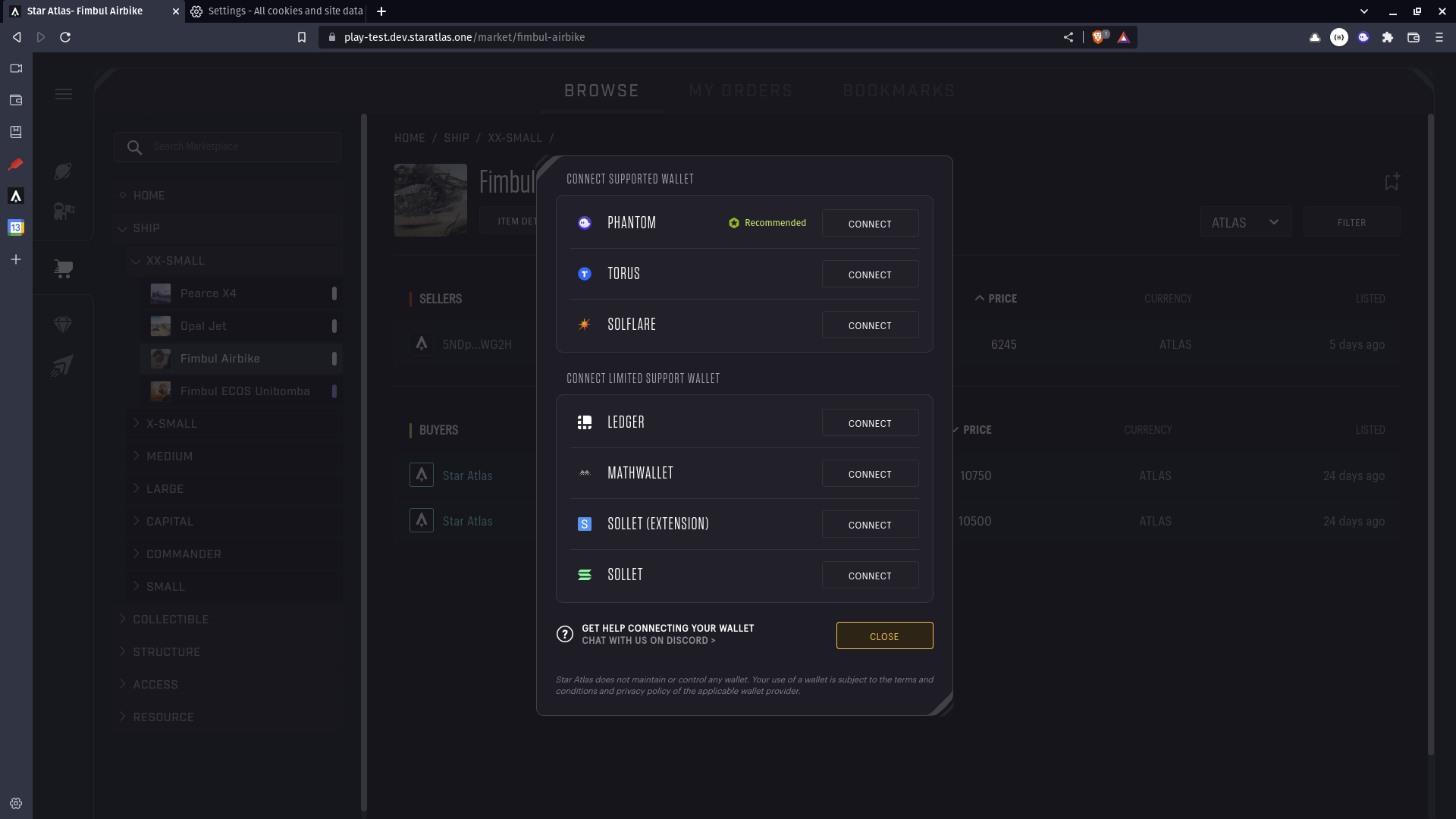Open a new browser tab
Screen dimensions: 1456x819
point(381,11)
